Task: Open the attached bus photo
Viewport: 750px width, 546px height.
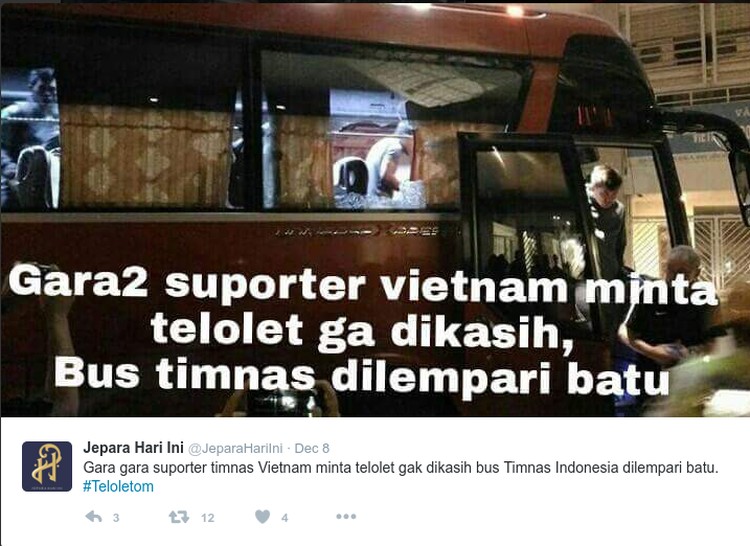Action: (375, 208)
